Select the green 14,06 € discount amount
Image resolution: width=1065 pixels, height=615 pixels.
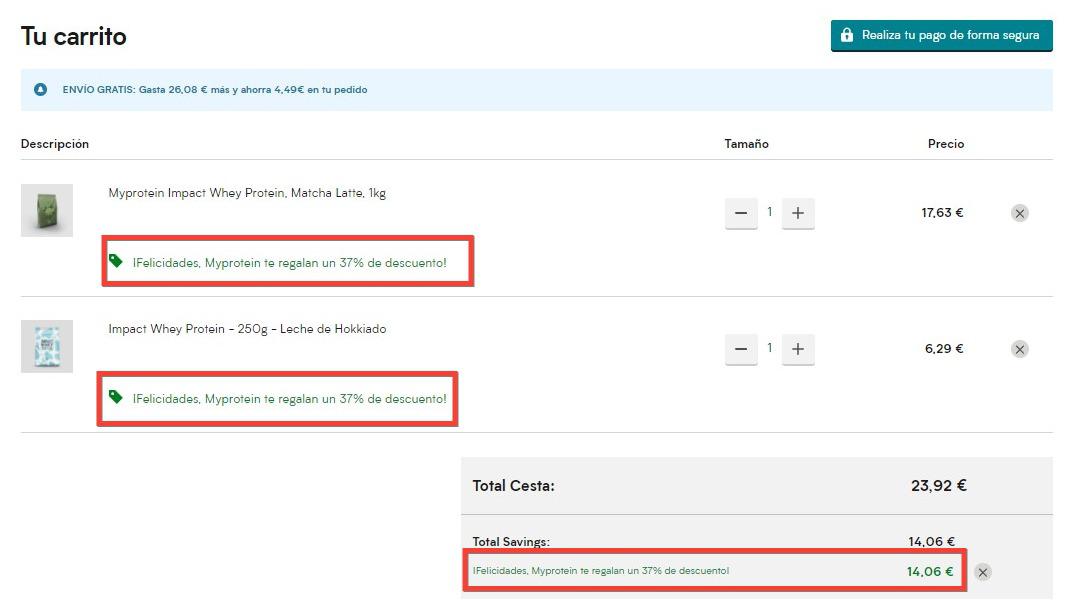(930, 572)
